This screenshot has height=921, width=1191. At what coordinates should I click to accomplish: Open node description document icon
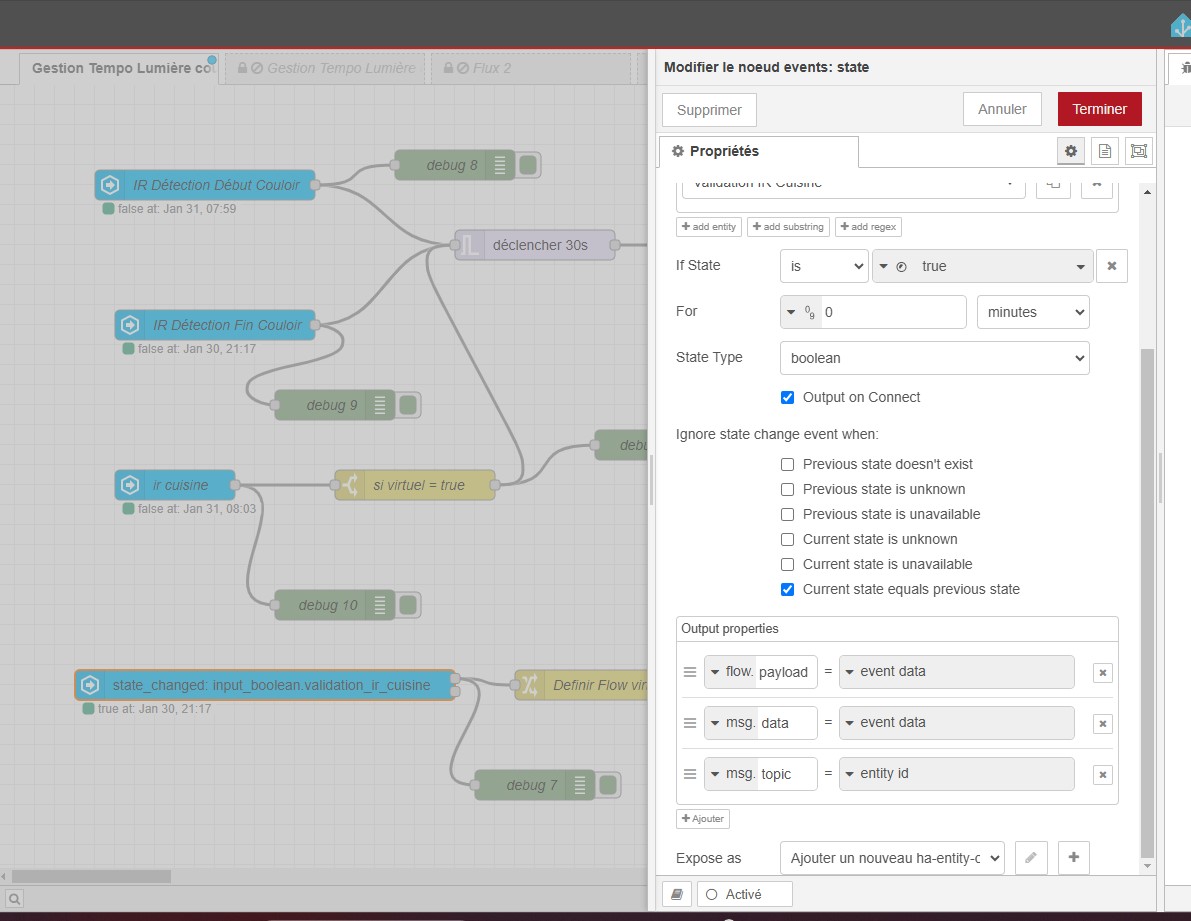click(1104, 151)
